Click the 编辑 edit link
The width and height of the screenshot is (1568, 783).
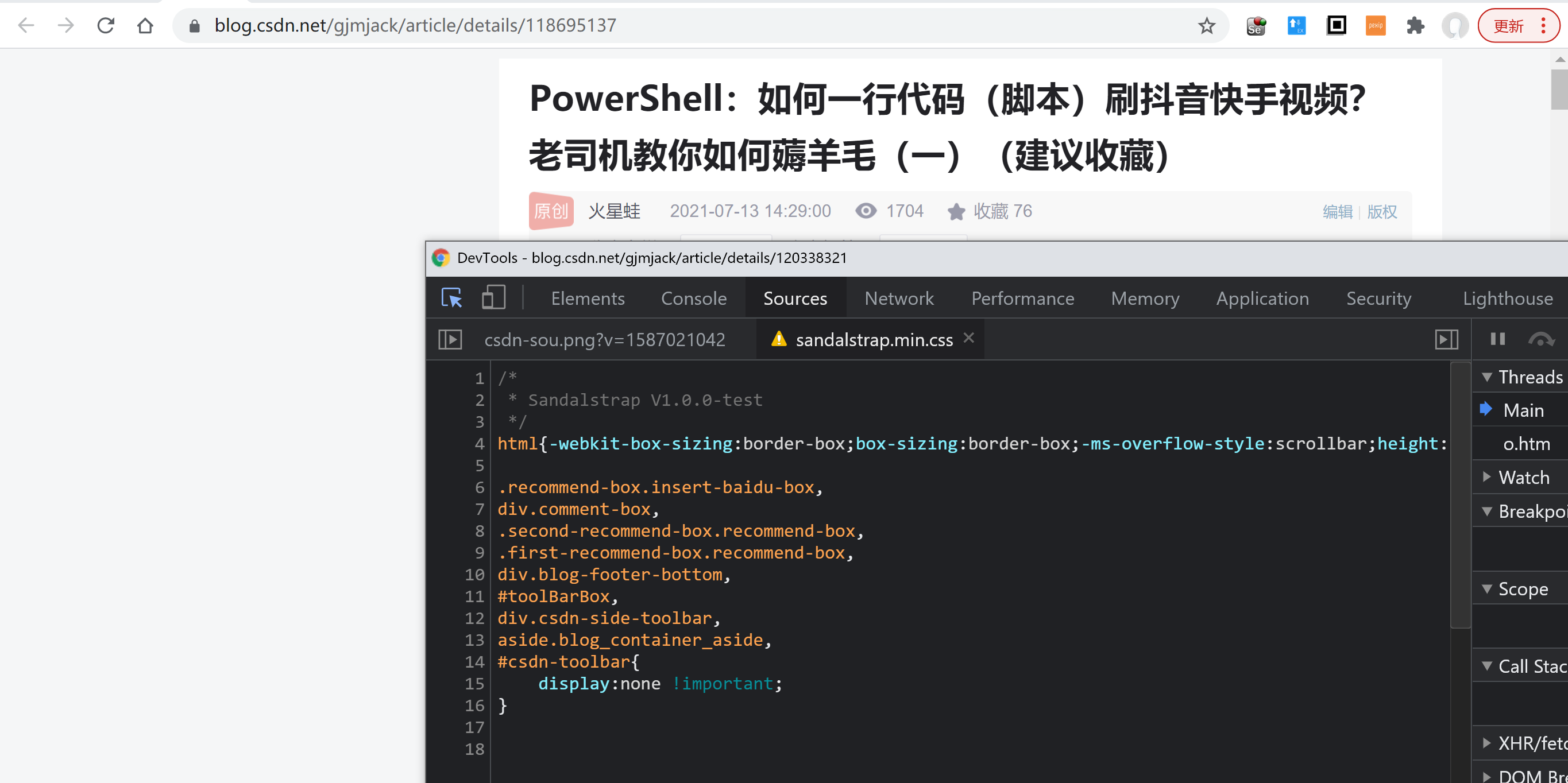1337,212
